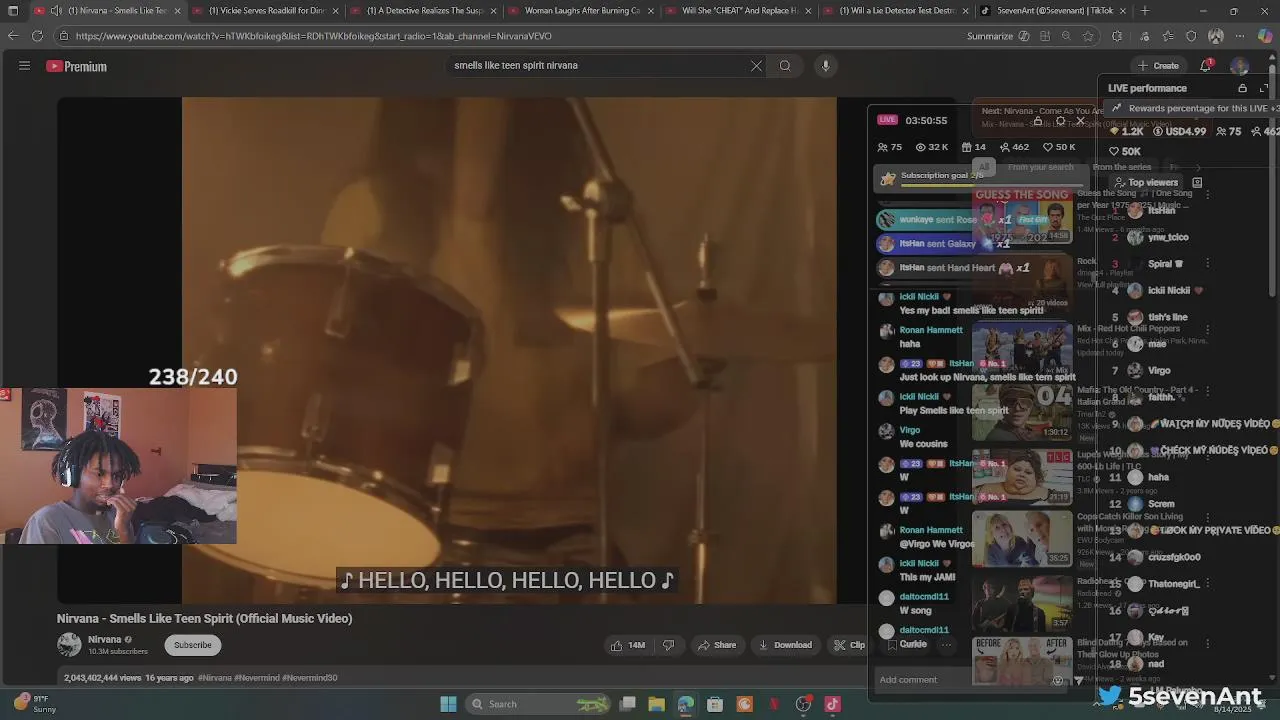Switch to A Detective Realizes The Suspect tab
The image size is (1280, 720).
click(425, 11)
